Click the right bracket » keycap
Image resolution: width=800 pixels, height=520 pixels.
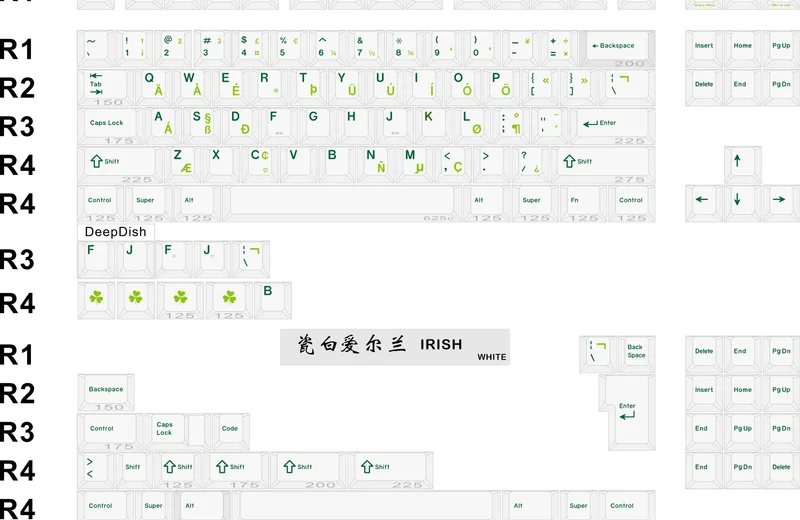[580, 87]
